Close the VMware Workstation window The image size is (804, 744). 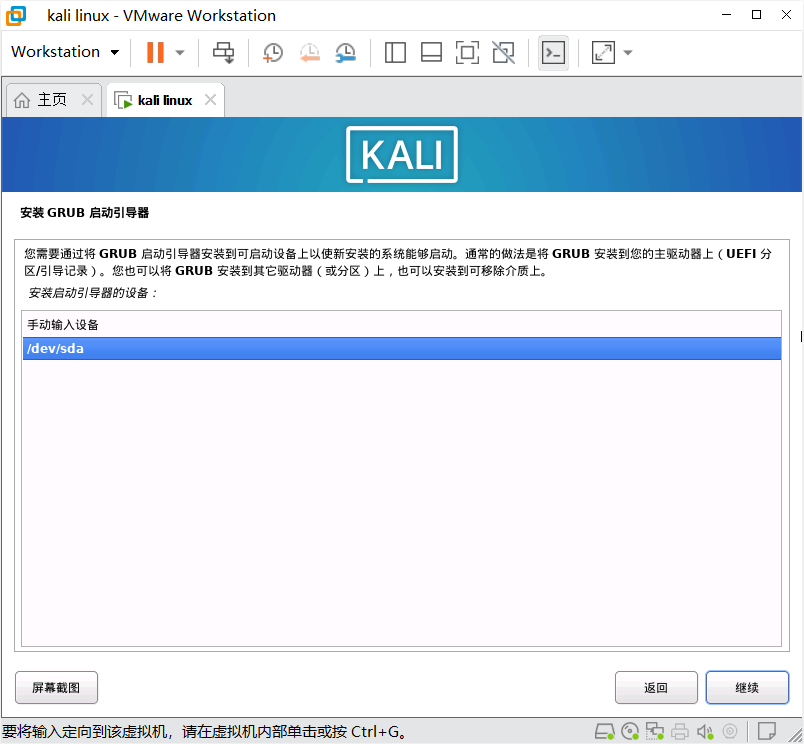pos(786,15)
